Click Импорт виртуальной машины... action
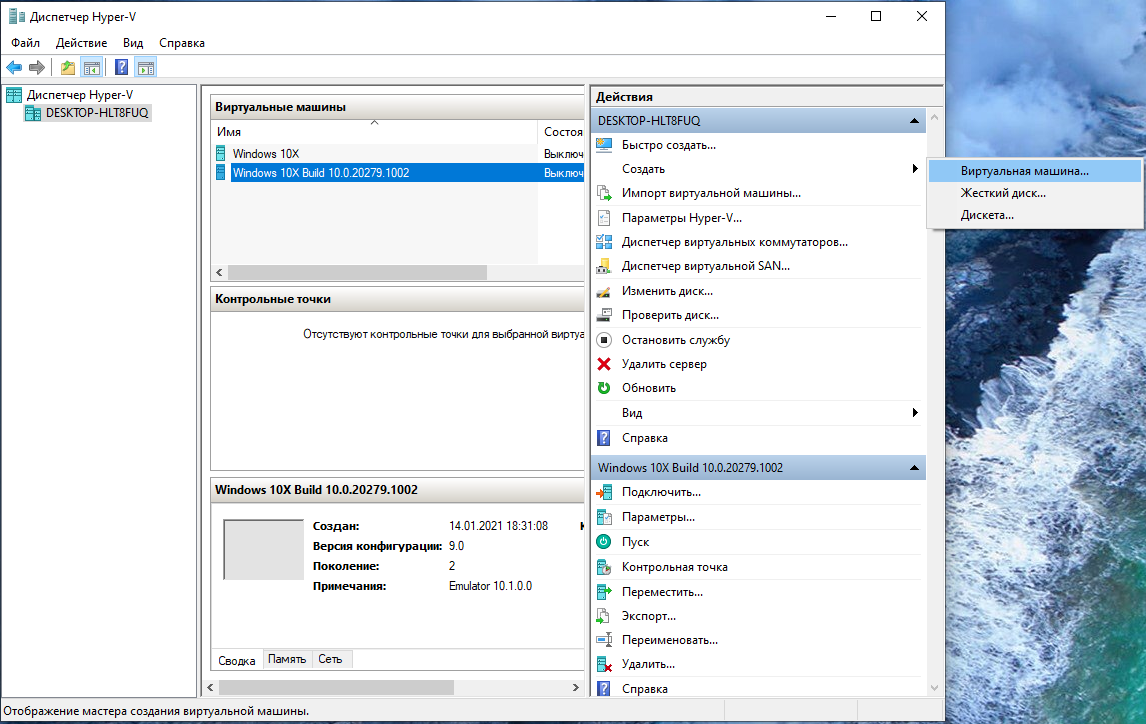 pos(711,193)
